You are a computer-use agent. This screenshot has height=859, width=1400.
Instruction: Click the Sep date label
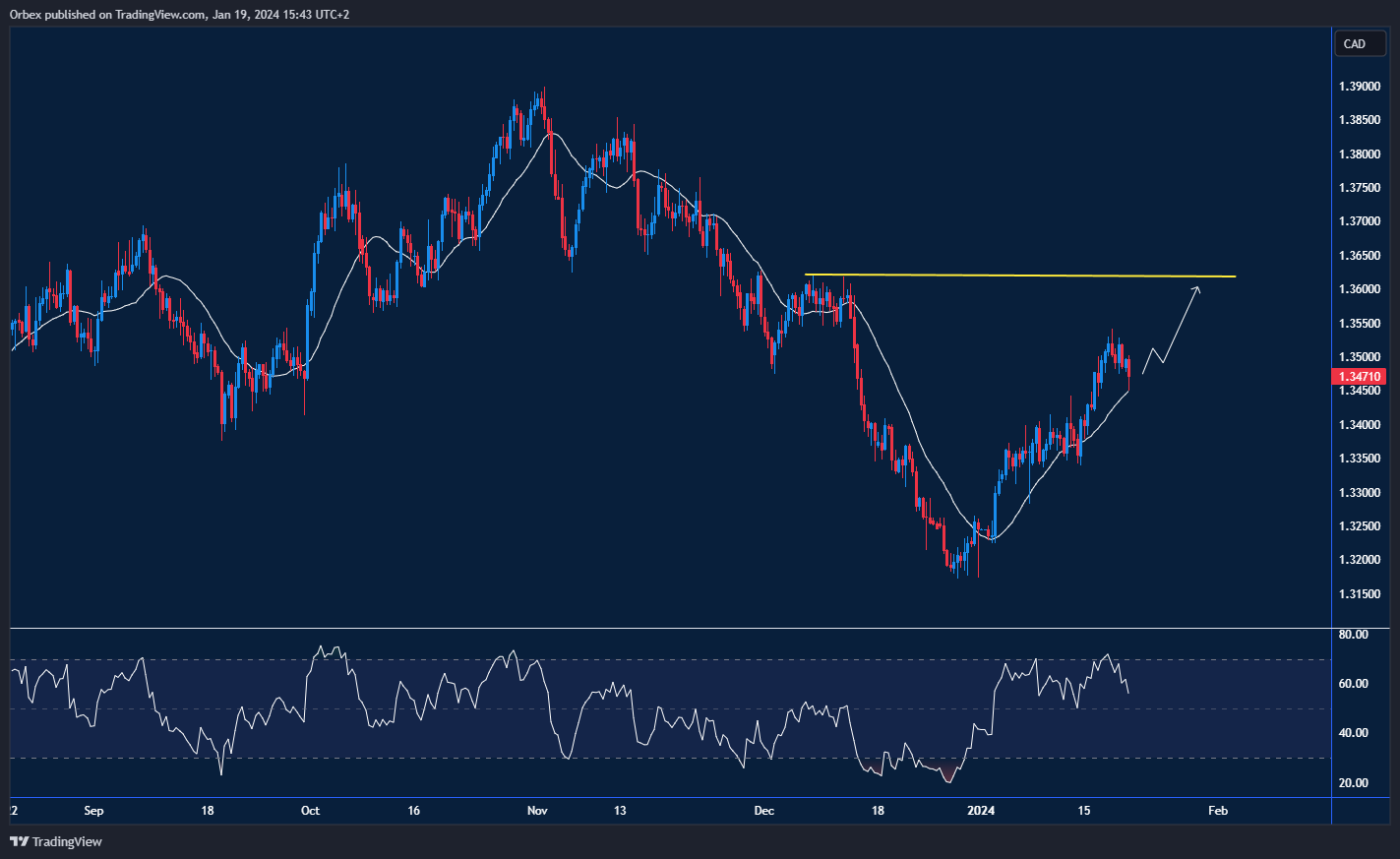[93, 811]
